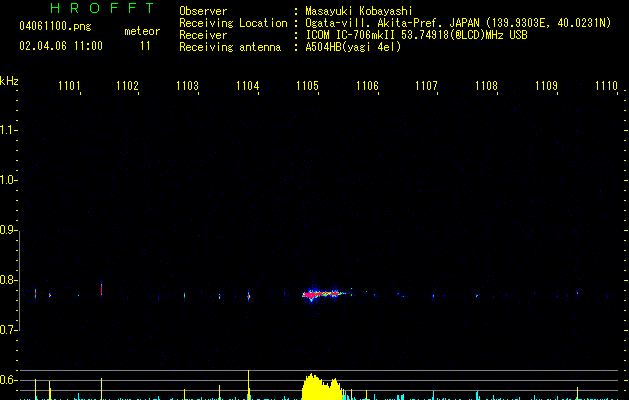Viewport: 629px width, 400px height.
Task: Click the 0.6 kHz frequency label
Action: coord(7,380)
